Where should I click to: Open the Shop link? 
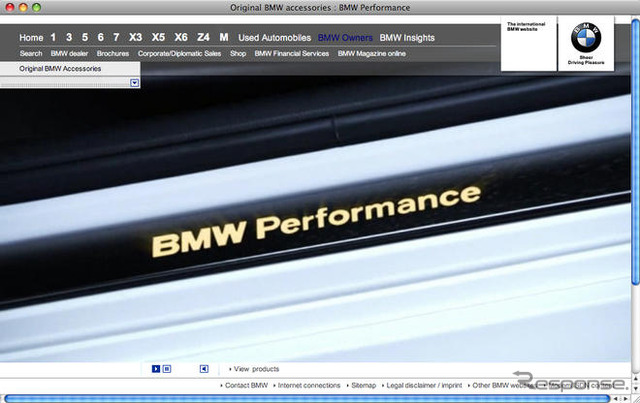238,53
